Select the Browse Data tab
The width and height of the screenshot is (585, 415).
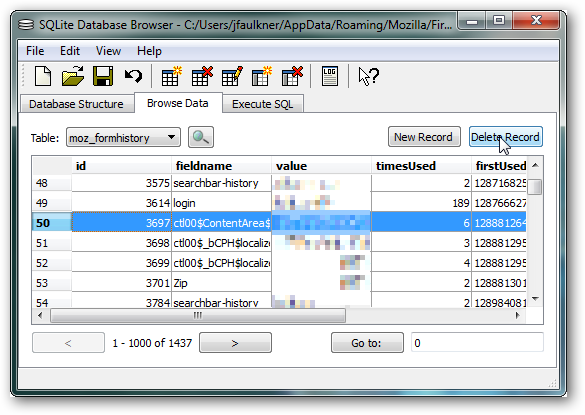tap(178, 103)
